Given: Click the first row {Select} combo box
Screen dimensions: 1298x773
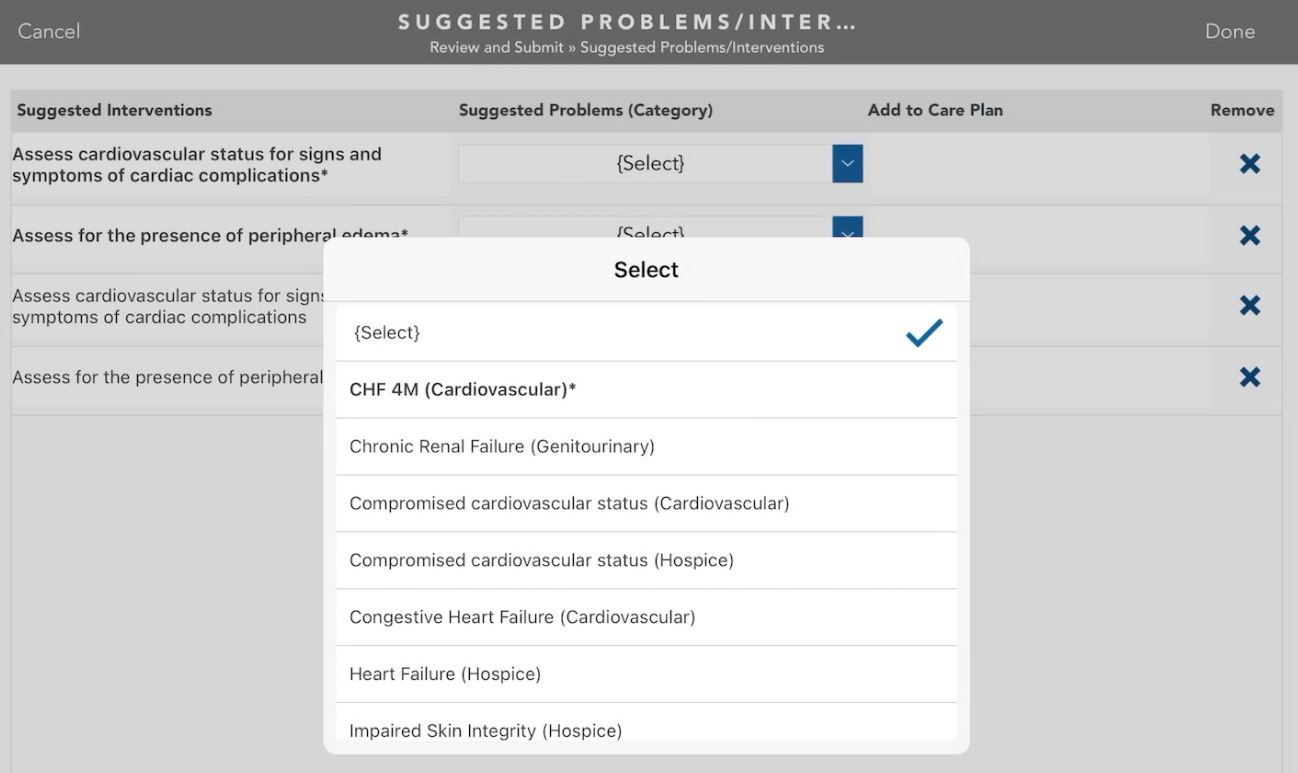Looking at the screenshot, I should (x=646, y=164).
